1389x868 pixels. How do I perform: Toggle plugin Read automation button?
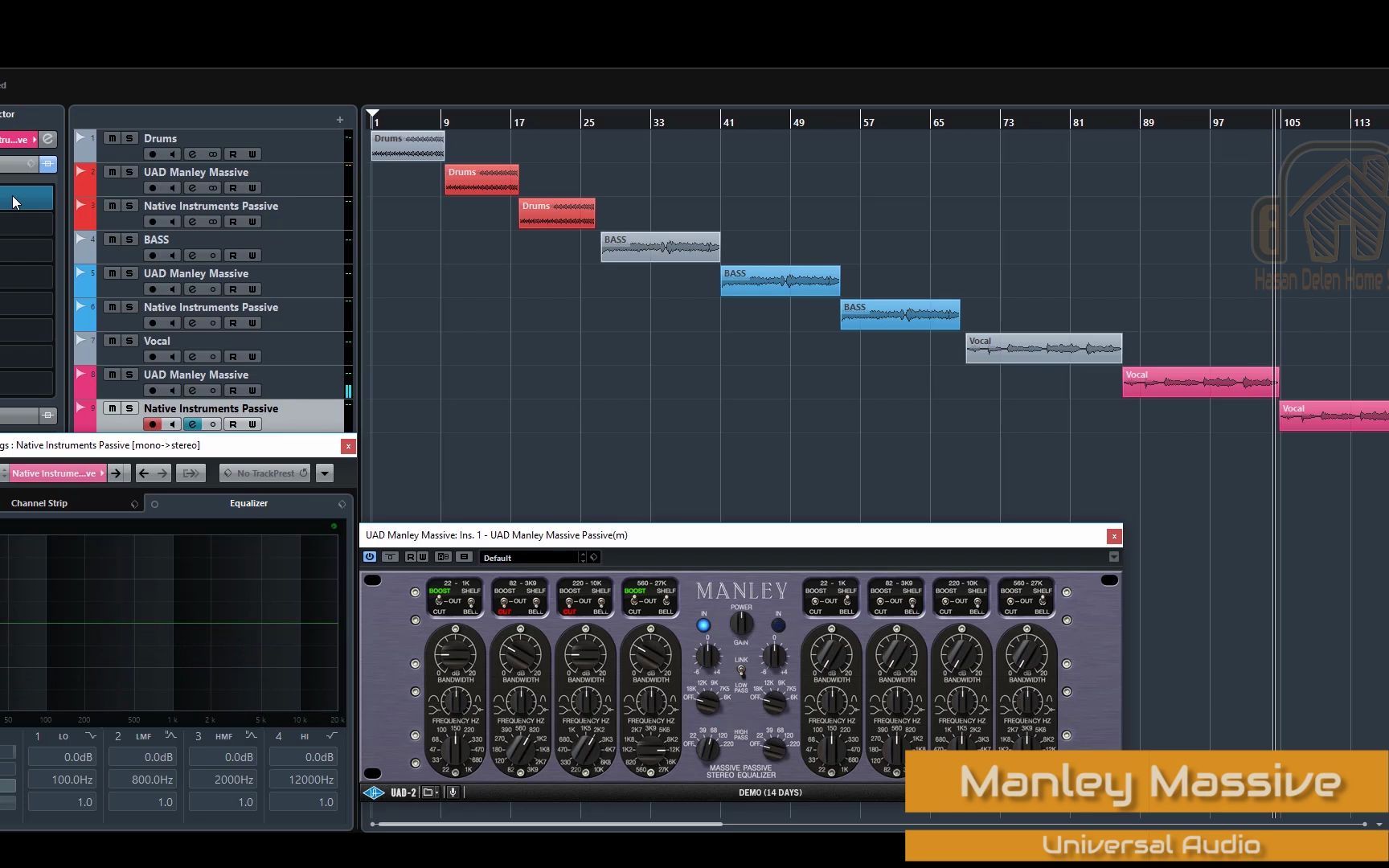(x=411, y=557)
